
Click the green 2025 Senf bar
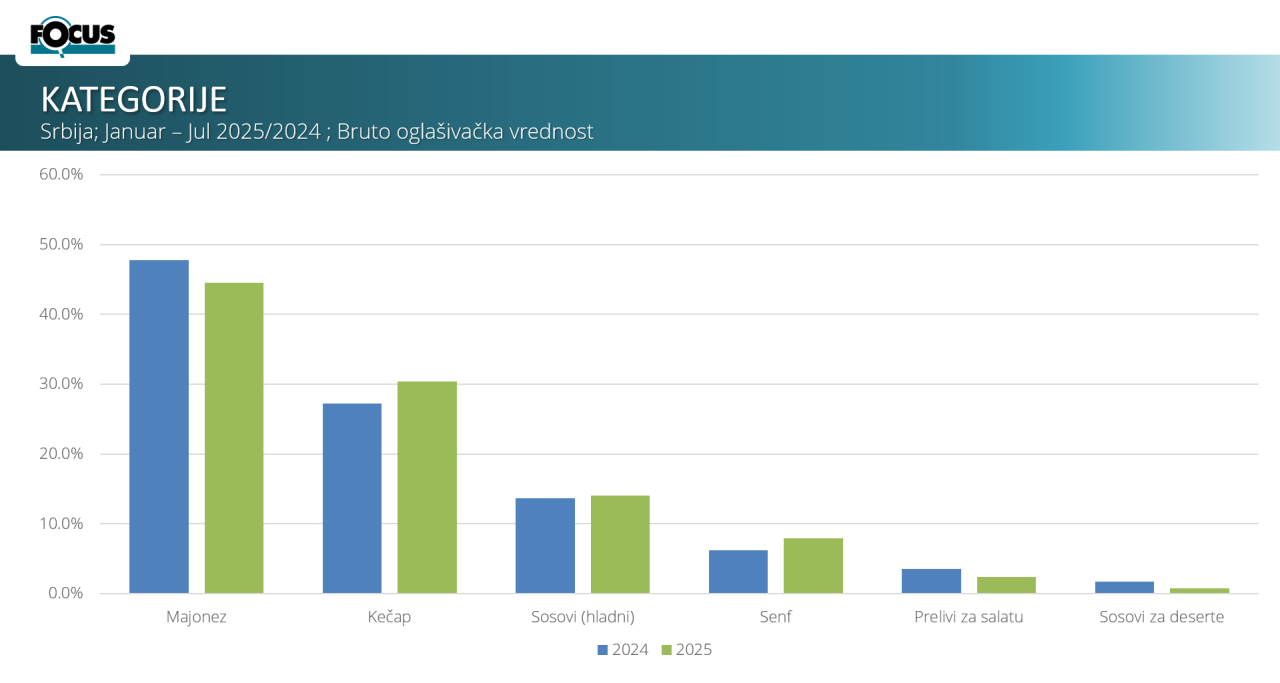coord(813,565)
